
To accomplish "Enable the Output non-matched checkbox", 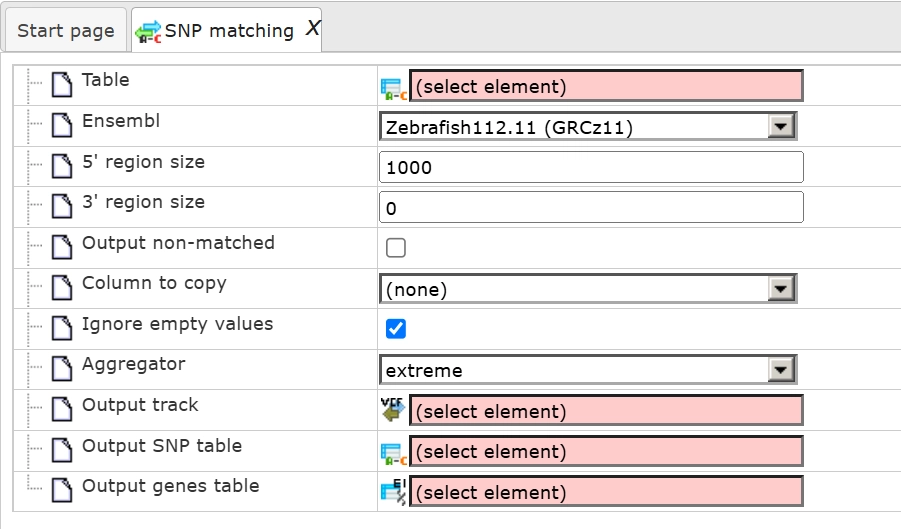I will pyautogui.click(x=396, y=248).
